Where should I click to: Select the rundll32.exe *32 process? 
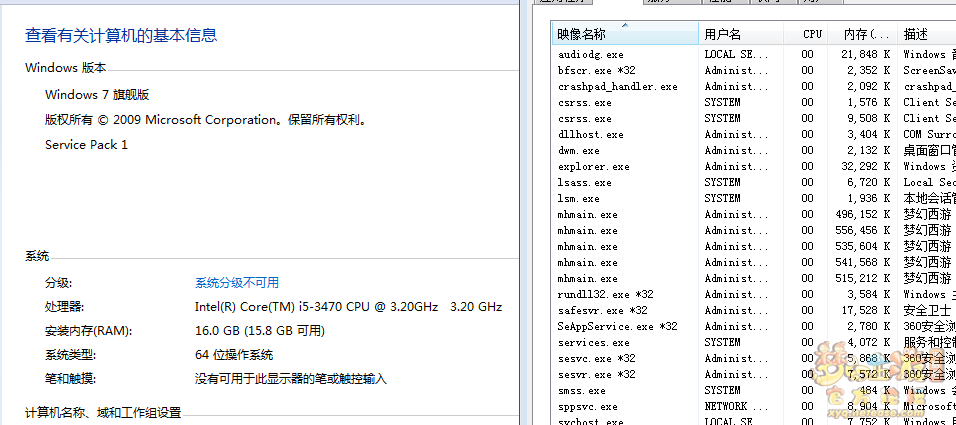[754, 295]
